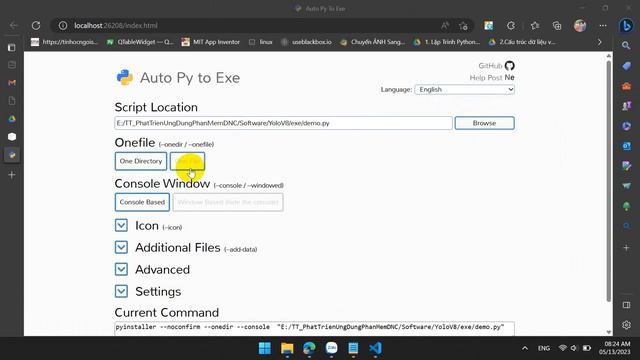This screenshot has height=360, width=640.
Task: Open Zalo app from the taskbar
Action: pos(331,348)
